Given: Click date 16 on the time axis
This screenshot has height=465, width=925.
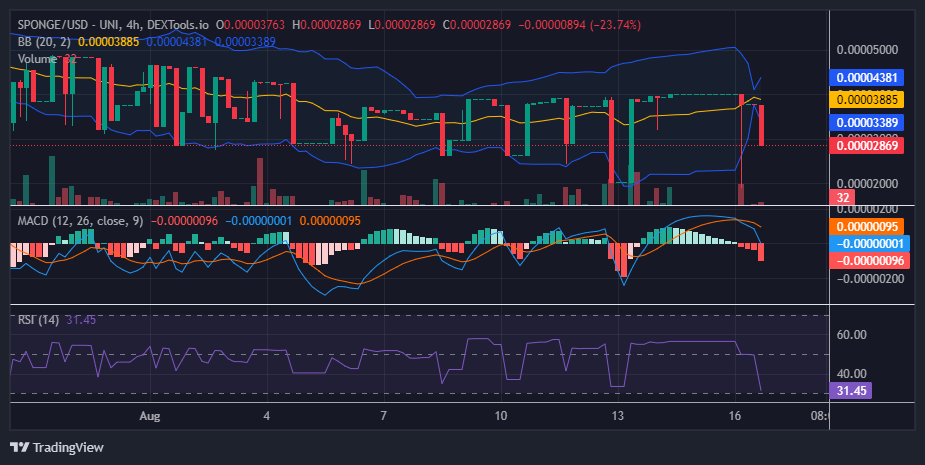Looking at the screenshot, I should click(x=734, y=416).
